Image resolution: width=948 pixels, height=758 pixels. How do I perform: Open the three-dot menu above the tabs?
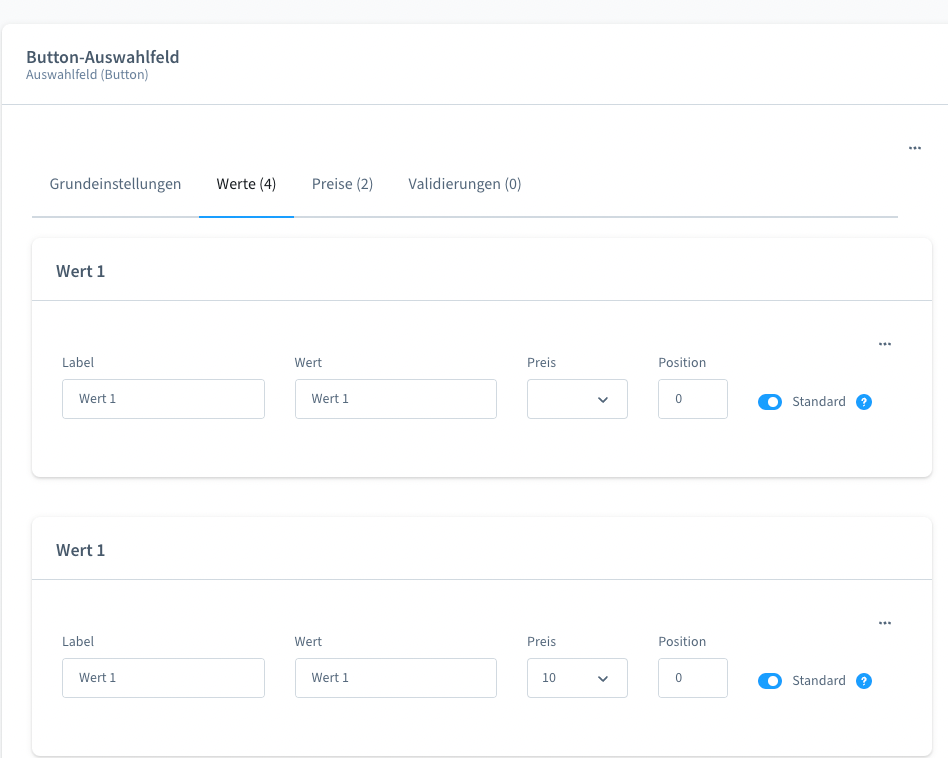tap(914, 148)
